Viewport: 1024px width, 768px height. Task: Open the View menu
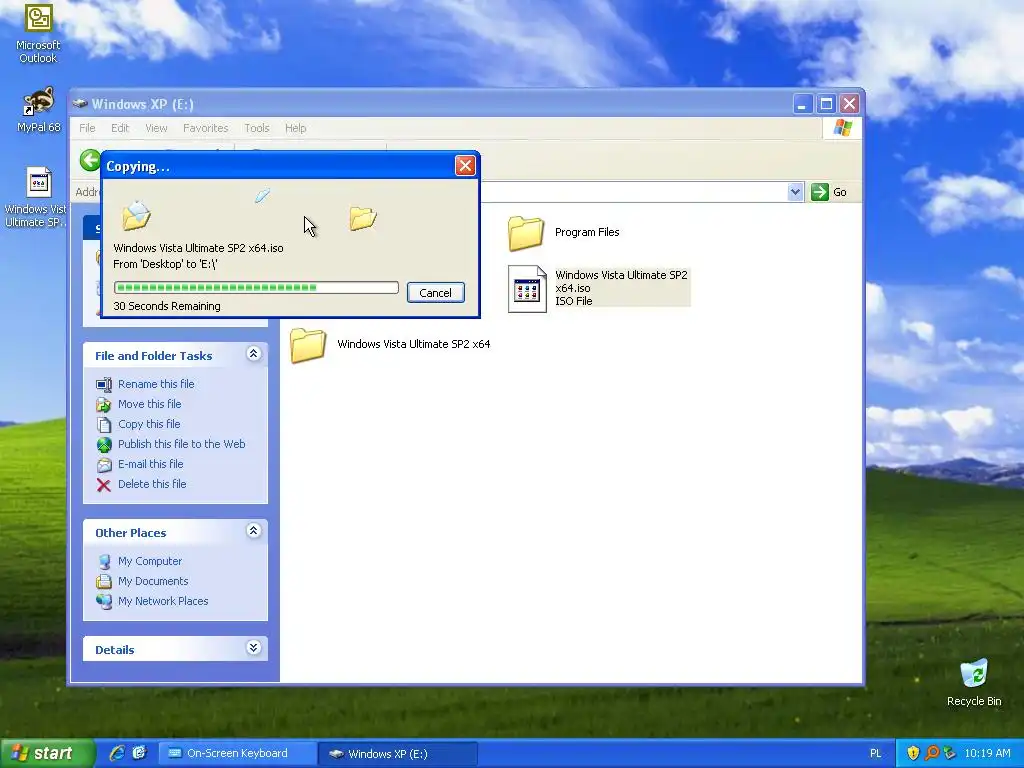pos(156,128)
